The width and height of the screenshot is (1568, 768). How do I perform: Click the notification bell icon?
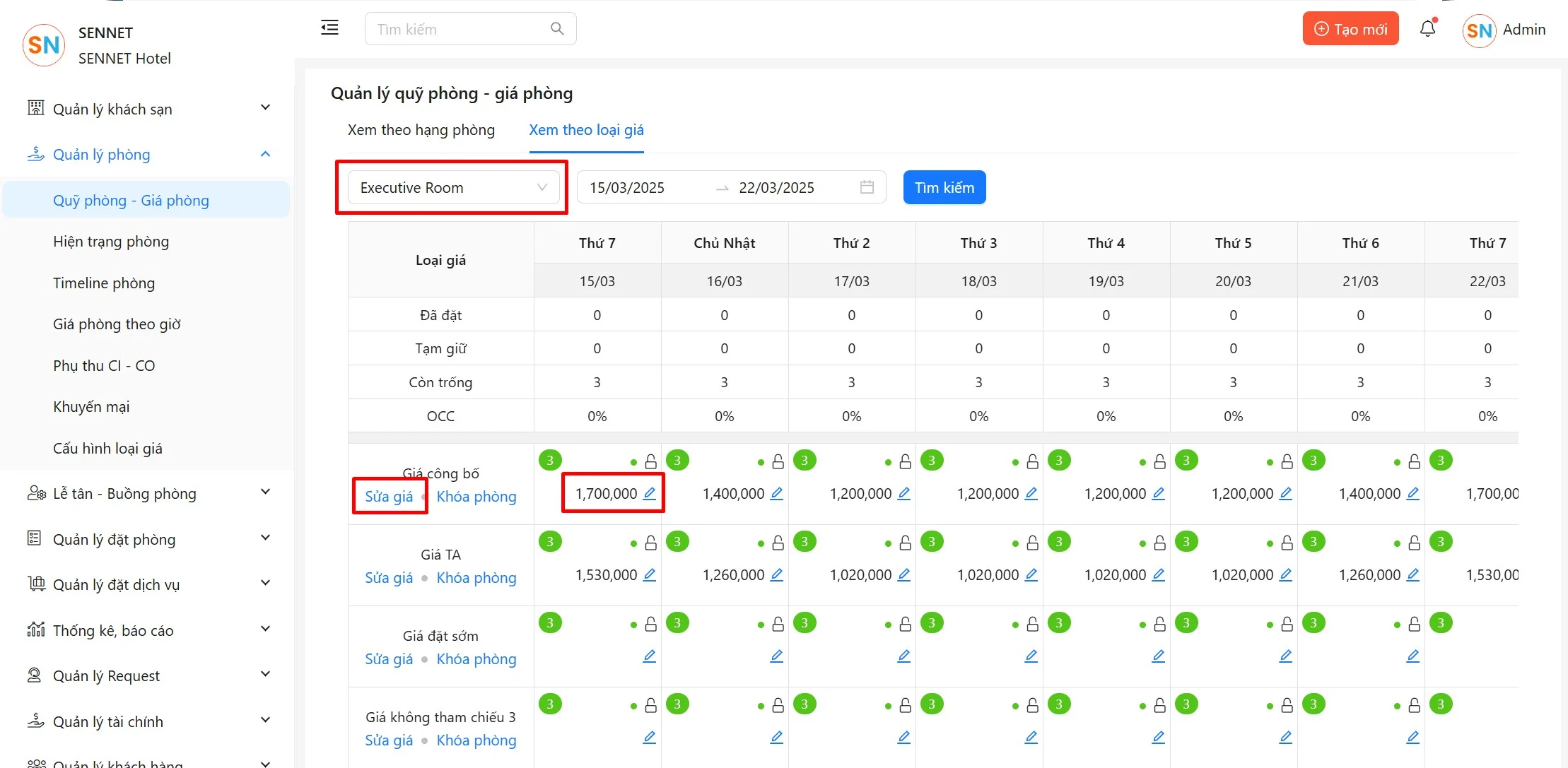(x=1427, y=29)
